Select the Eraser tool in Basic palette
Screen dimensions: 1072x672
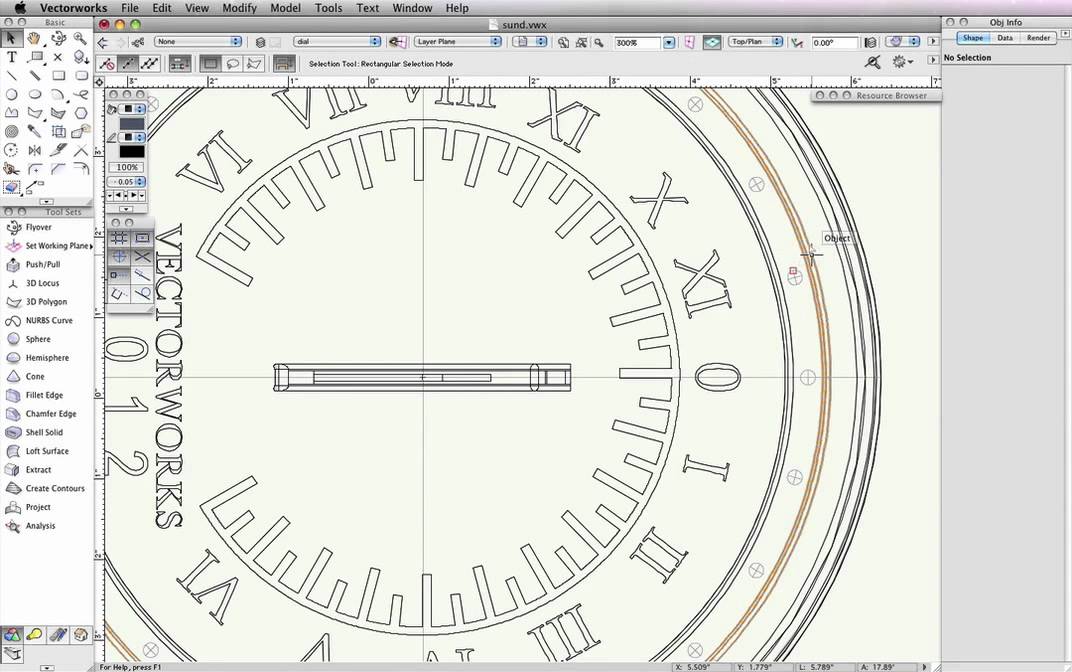coord(12,187)
